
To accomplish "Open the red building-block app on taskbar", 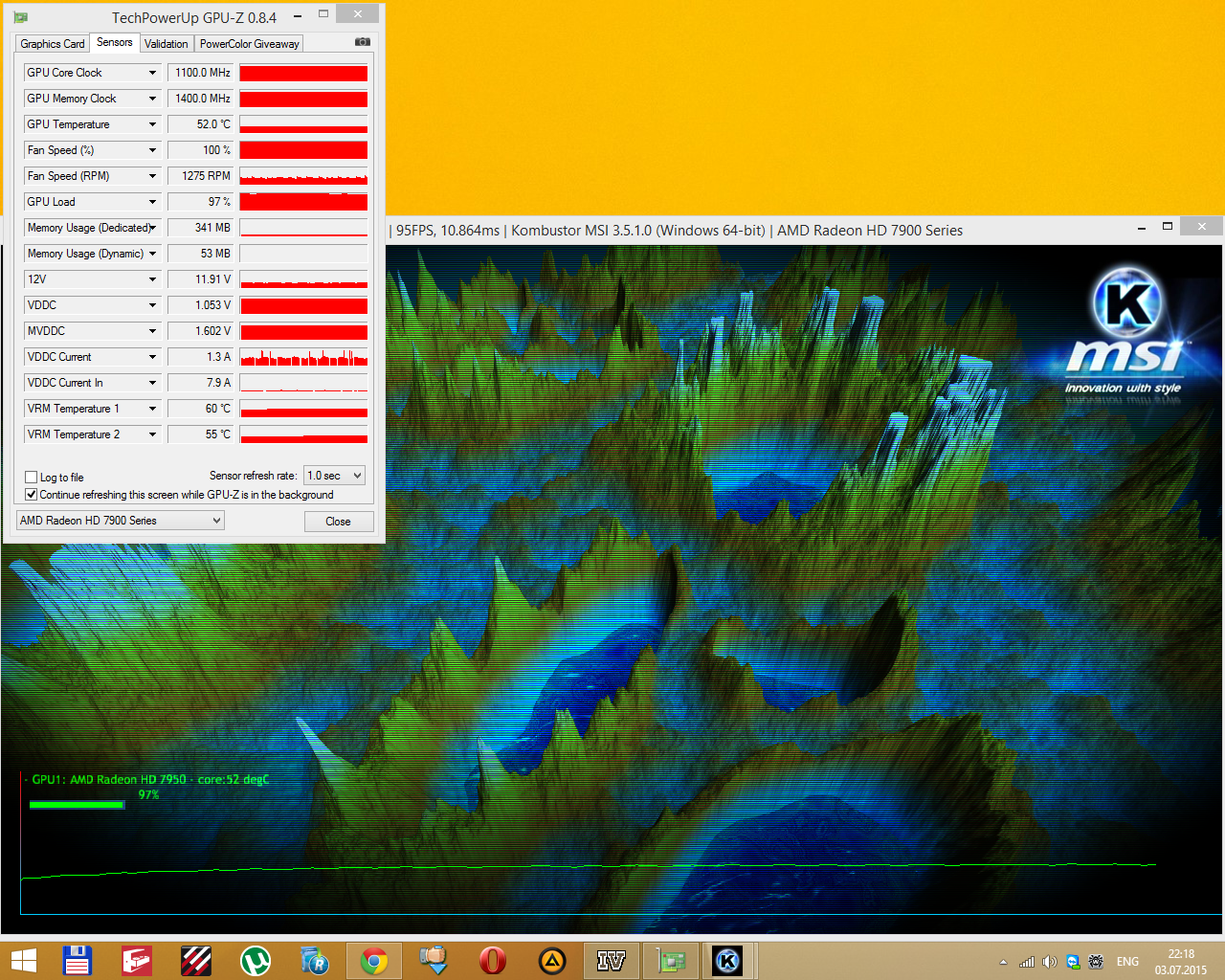I will (x=136, y=961).
